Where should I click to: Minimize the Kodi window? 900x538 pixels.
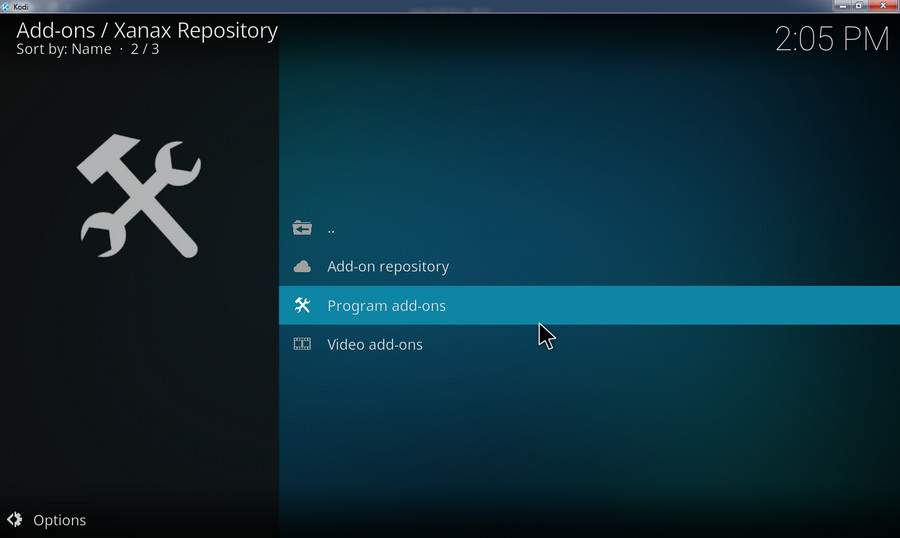coord(842,6)
